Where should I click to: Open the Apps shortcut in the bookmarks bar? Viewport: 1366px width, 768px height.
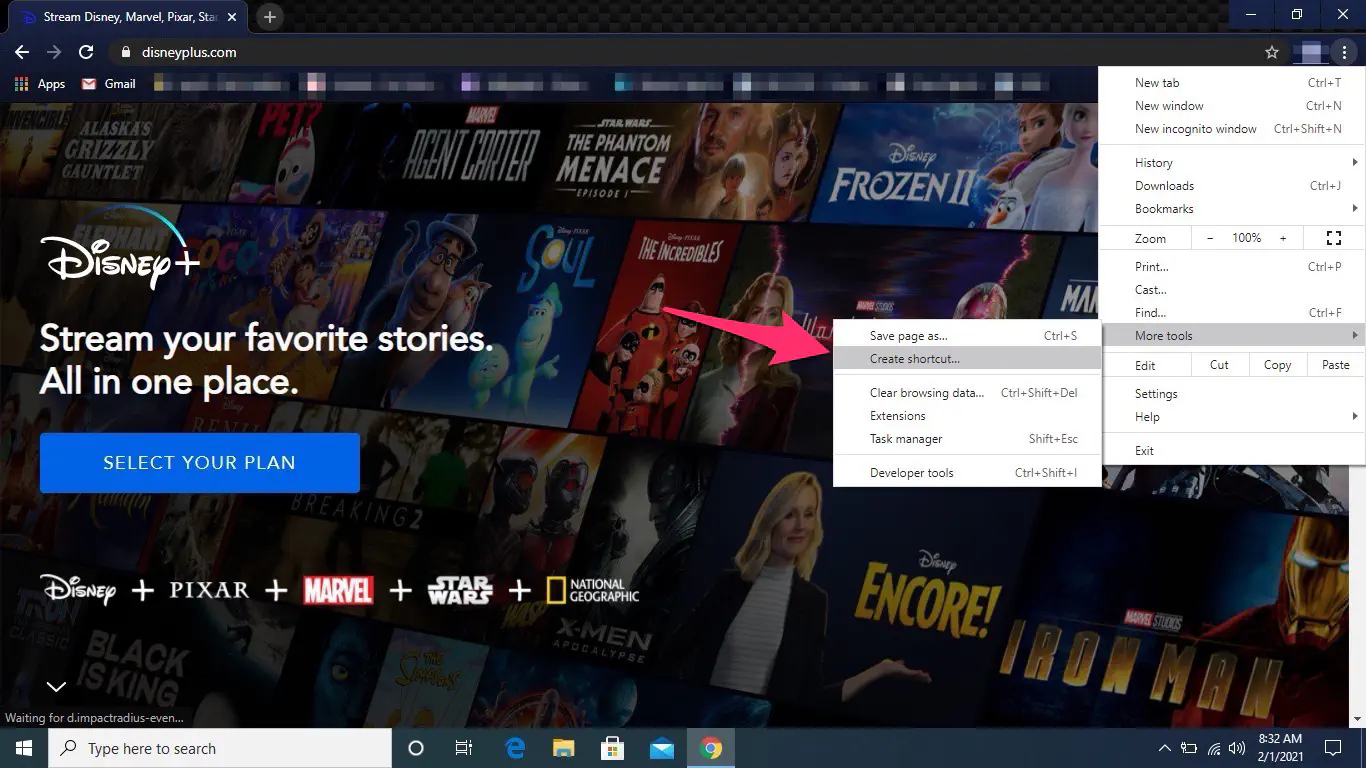pyautogui.click(x=41, y=84)
